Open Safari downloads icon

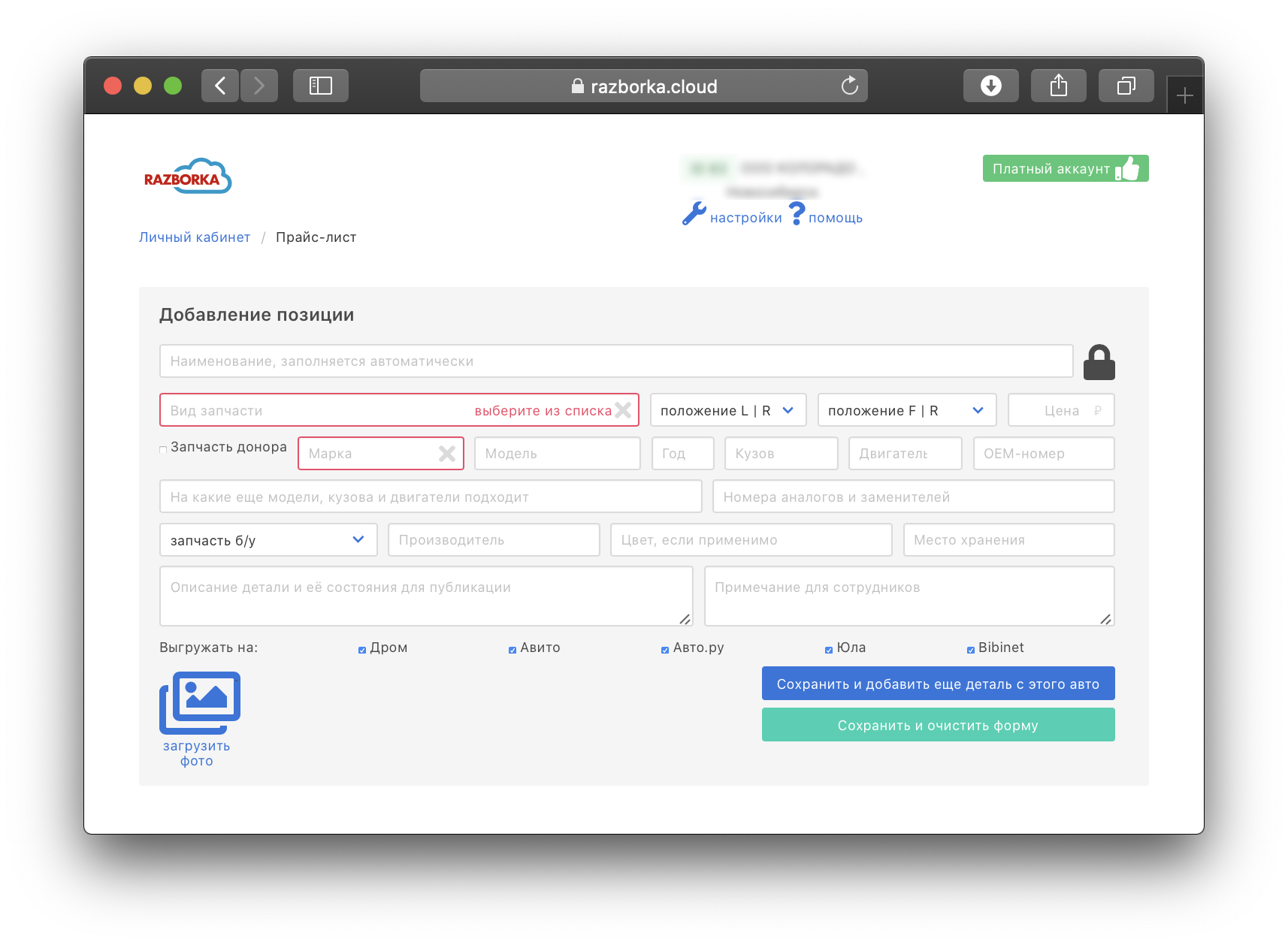click(990, 86)
